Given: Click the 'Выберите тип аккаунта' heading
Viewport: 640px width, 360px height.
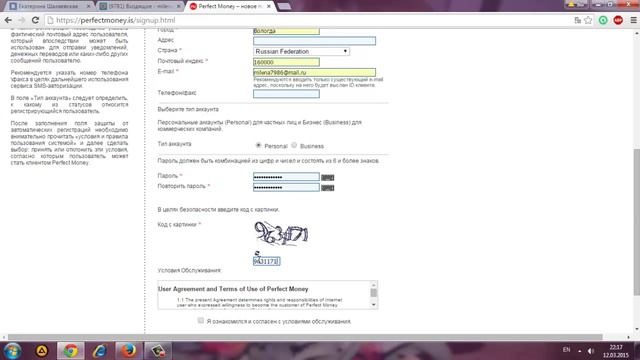Looking at the screenshot, I should 188,109.
